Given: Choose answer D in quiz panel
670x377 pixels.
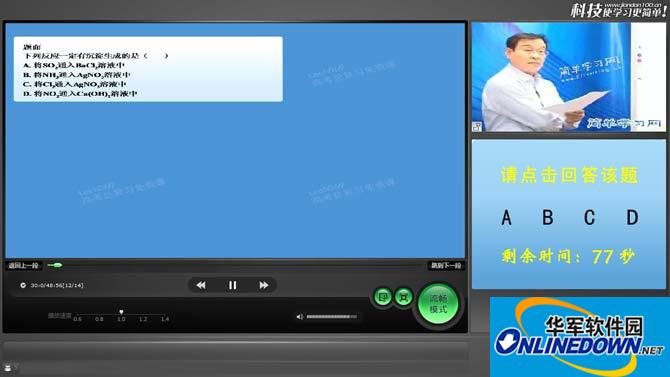Looking at the screenshot, I should (632, 218).
